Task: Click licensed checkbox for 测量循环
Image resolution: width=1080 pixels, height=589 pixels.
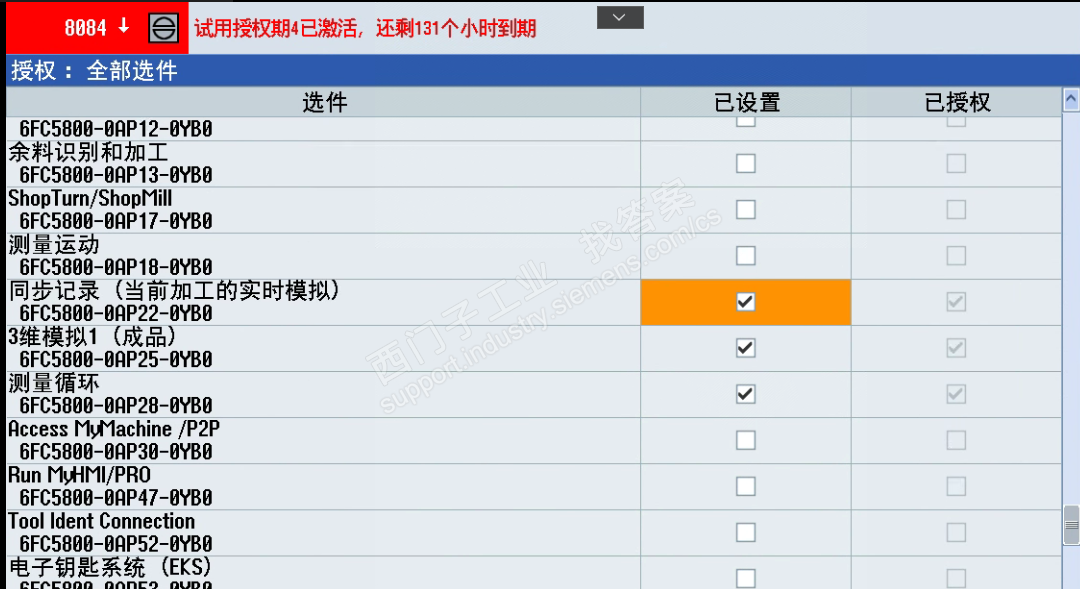Action: pyautogui.click(x=956, y=394)
